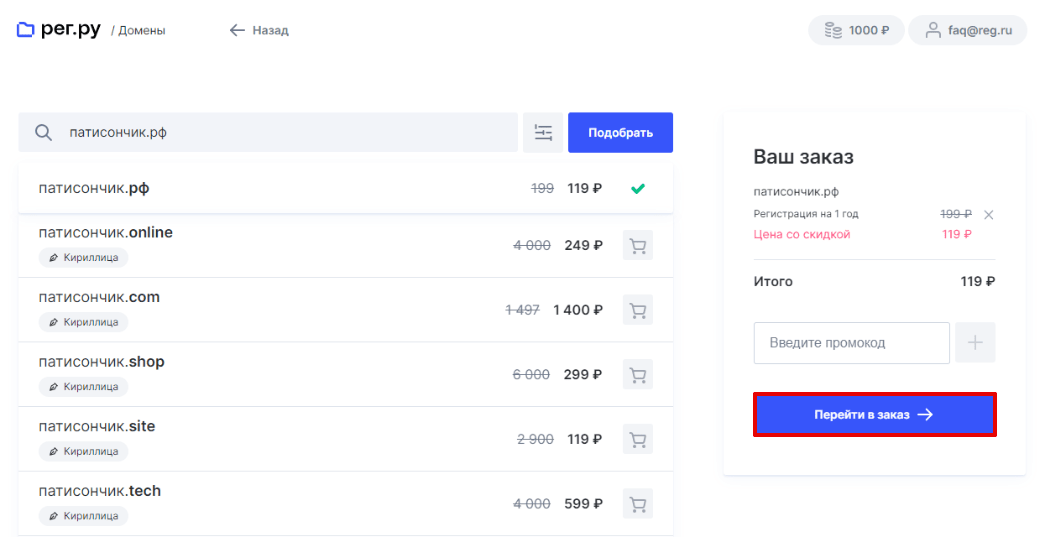Open search filter settings icon
The height and width of the screenshot is (537, 1045).
[543, 133]
